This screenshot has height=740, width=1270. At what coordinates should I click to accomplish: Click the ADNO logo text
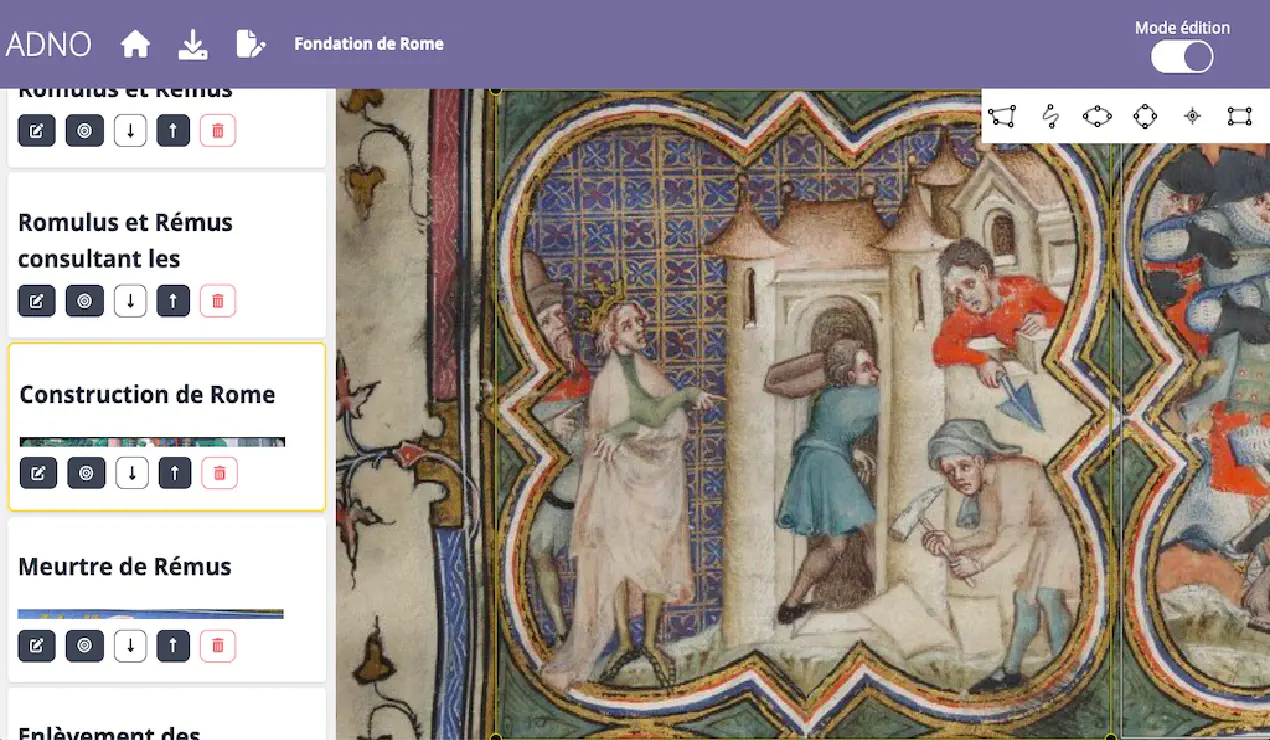[x=48, y=44]
